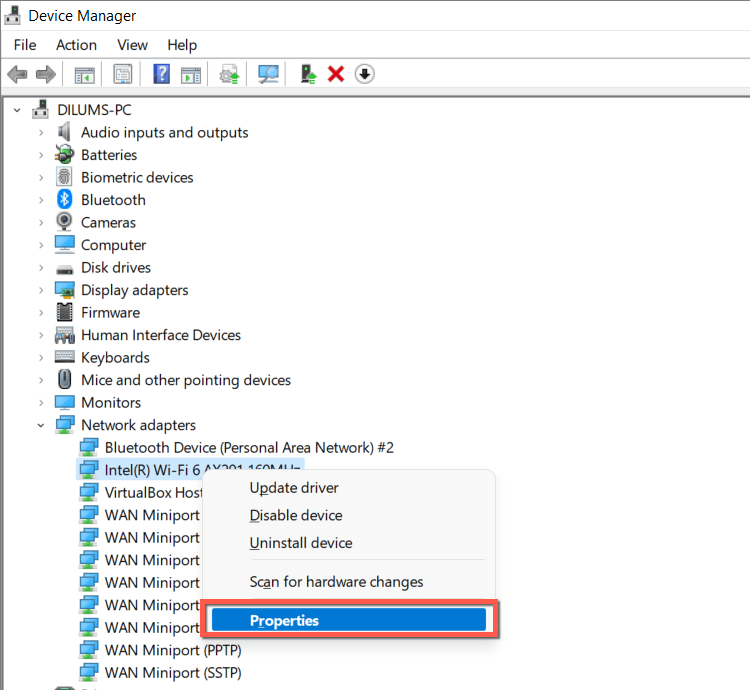Select WAN Miniport (SSTP) adapter
Viewport: 750px width, 690px height.
[172, 672]
